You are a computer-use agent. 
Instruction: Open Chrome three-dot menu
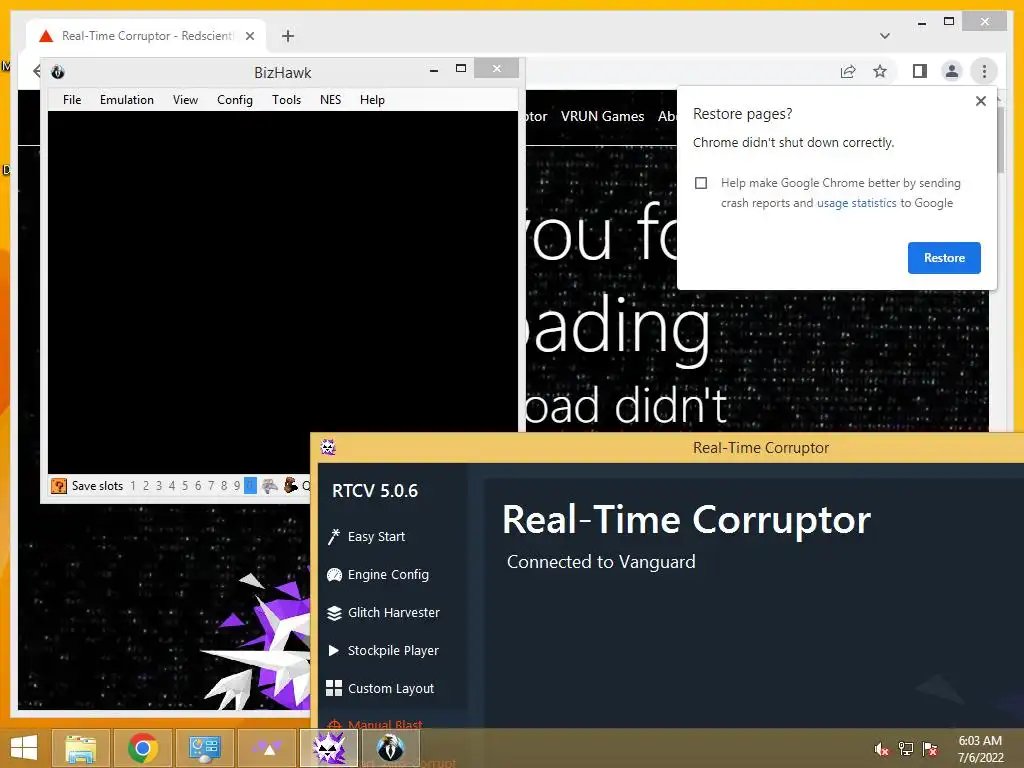coord(984,71)
